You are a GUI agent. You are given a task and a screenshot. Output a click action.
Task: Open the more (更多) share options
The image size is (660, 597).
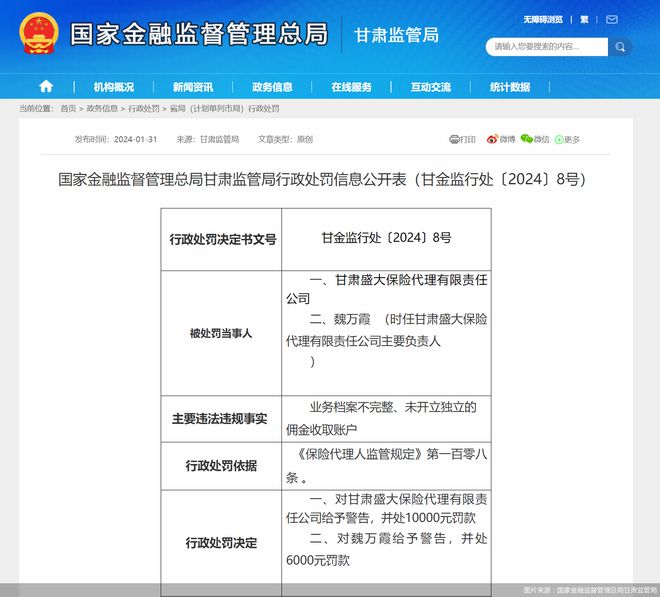point(567,139)
